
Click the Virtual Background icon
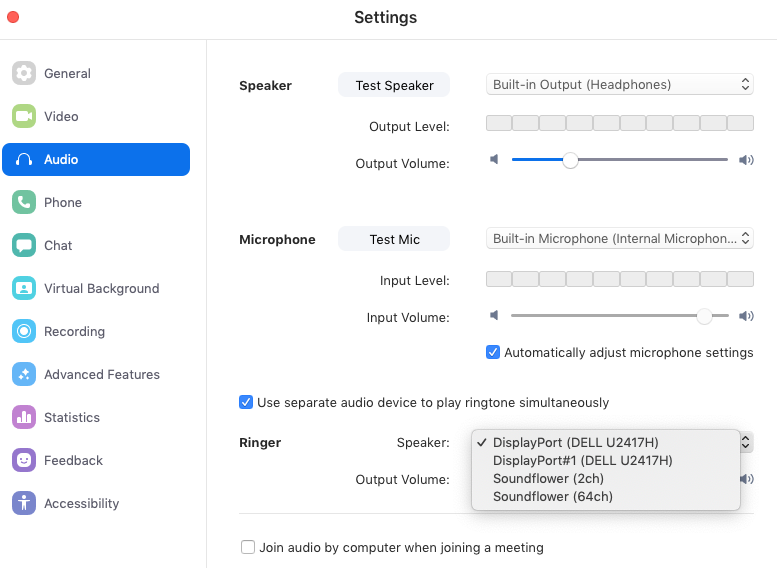point(24,289)
